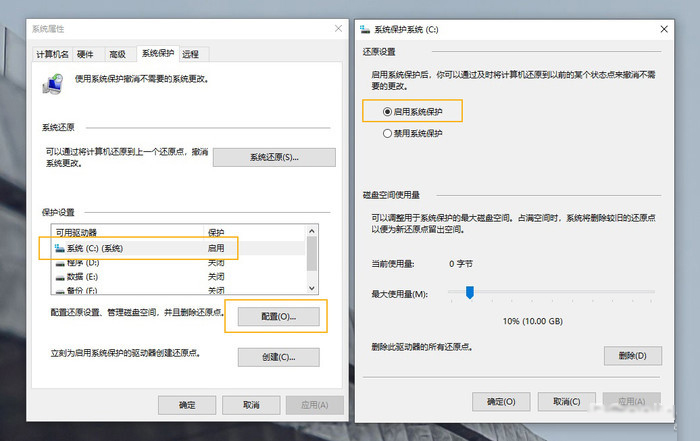Click the 保护 column header
Image resolution: width=700 pixels, height=441 pixels.
coord(255,233)
